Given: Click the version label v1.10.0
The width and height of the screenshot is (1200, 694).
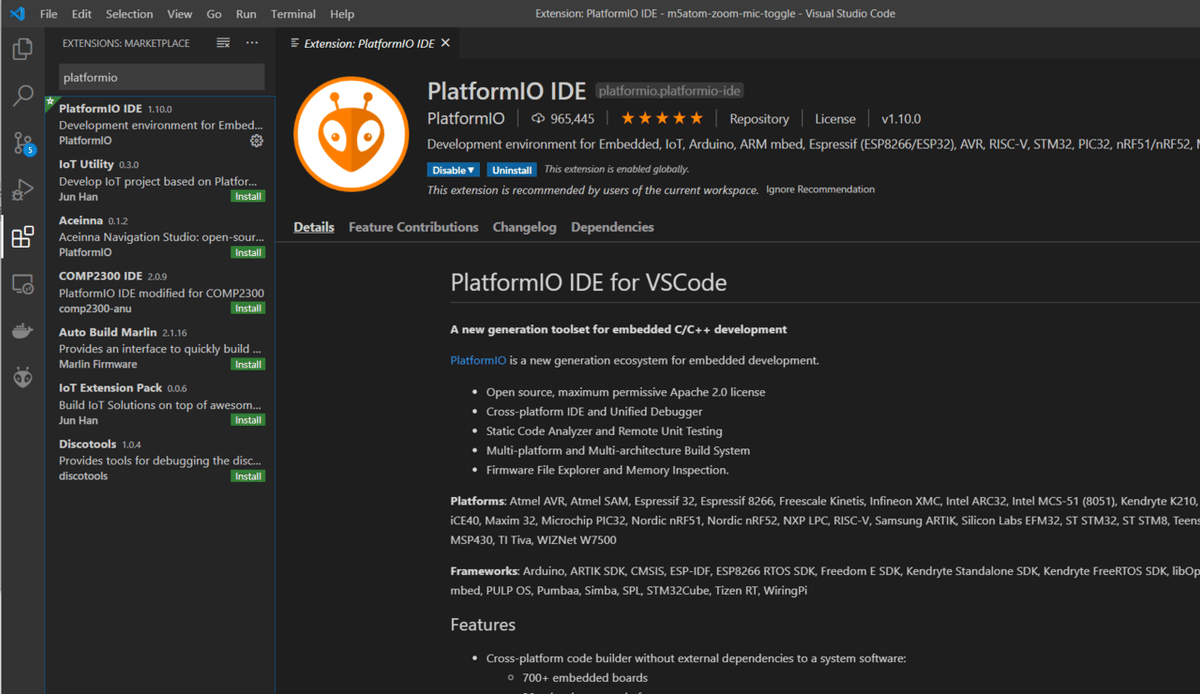Looking at the screenshot, I should 901,119.
